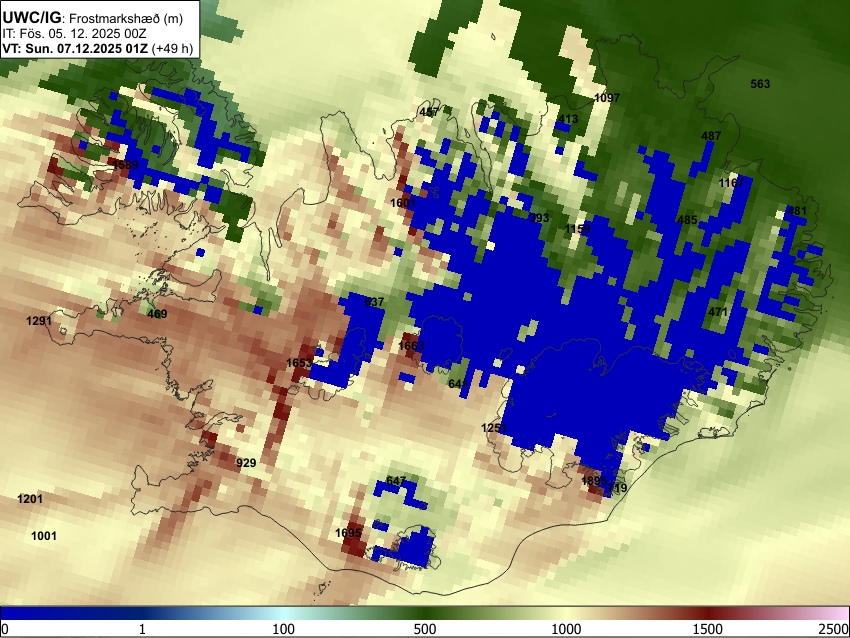Click the 481 height label

click(797, 211)
